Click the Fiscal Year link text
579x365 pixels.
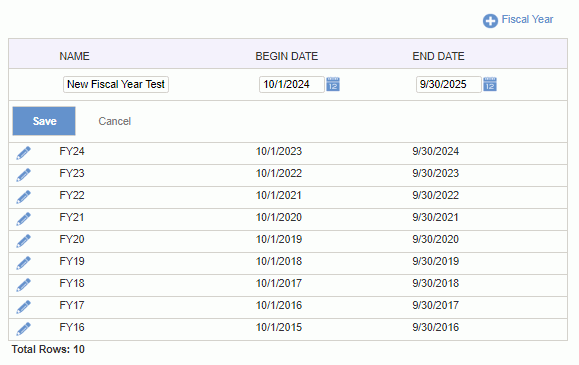tap(527, 19)
